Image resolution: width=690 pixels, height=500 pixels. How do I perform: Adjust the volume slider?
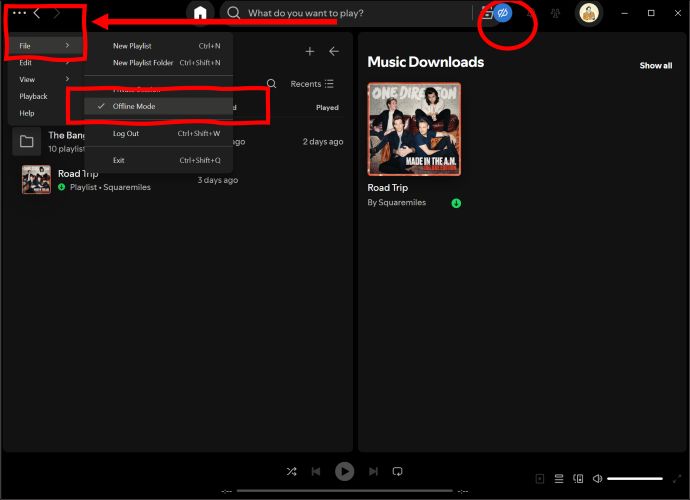[x=634, y=479]
